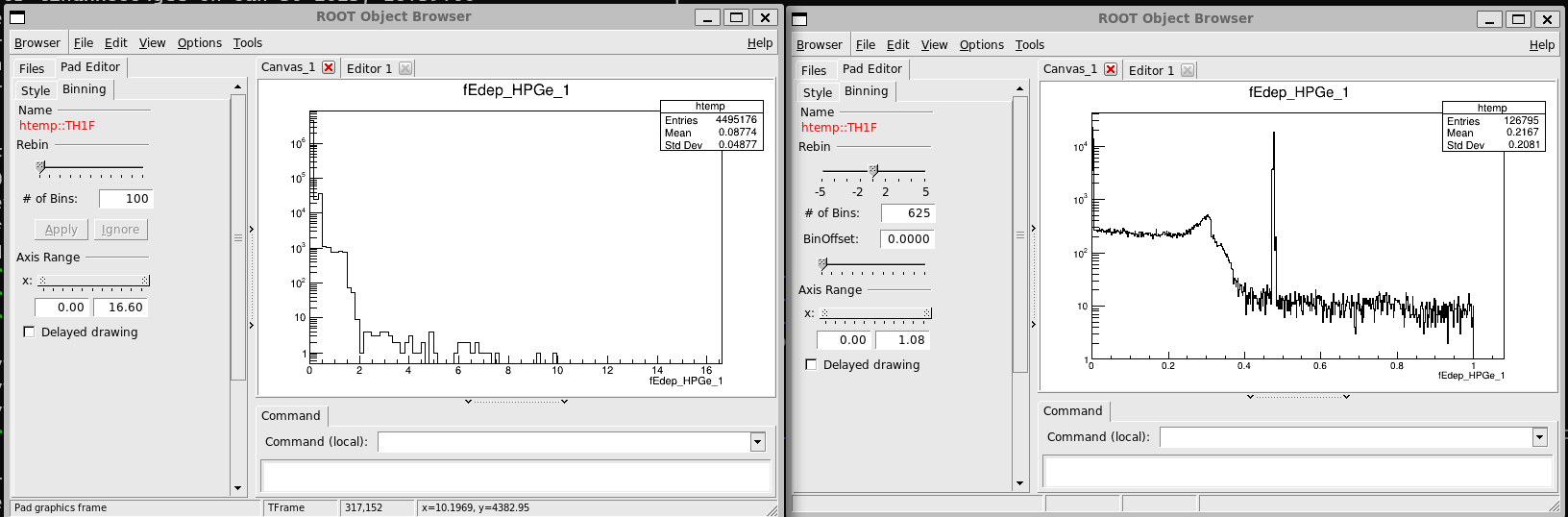
Task: Close Canvas_1 tab in right browser window
Action: pos(1111,69)
